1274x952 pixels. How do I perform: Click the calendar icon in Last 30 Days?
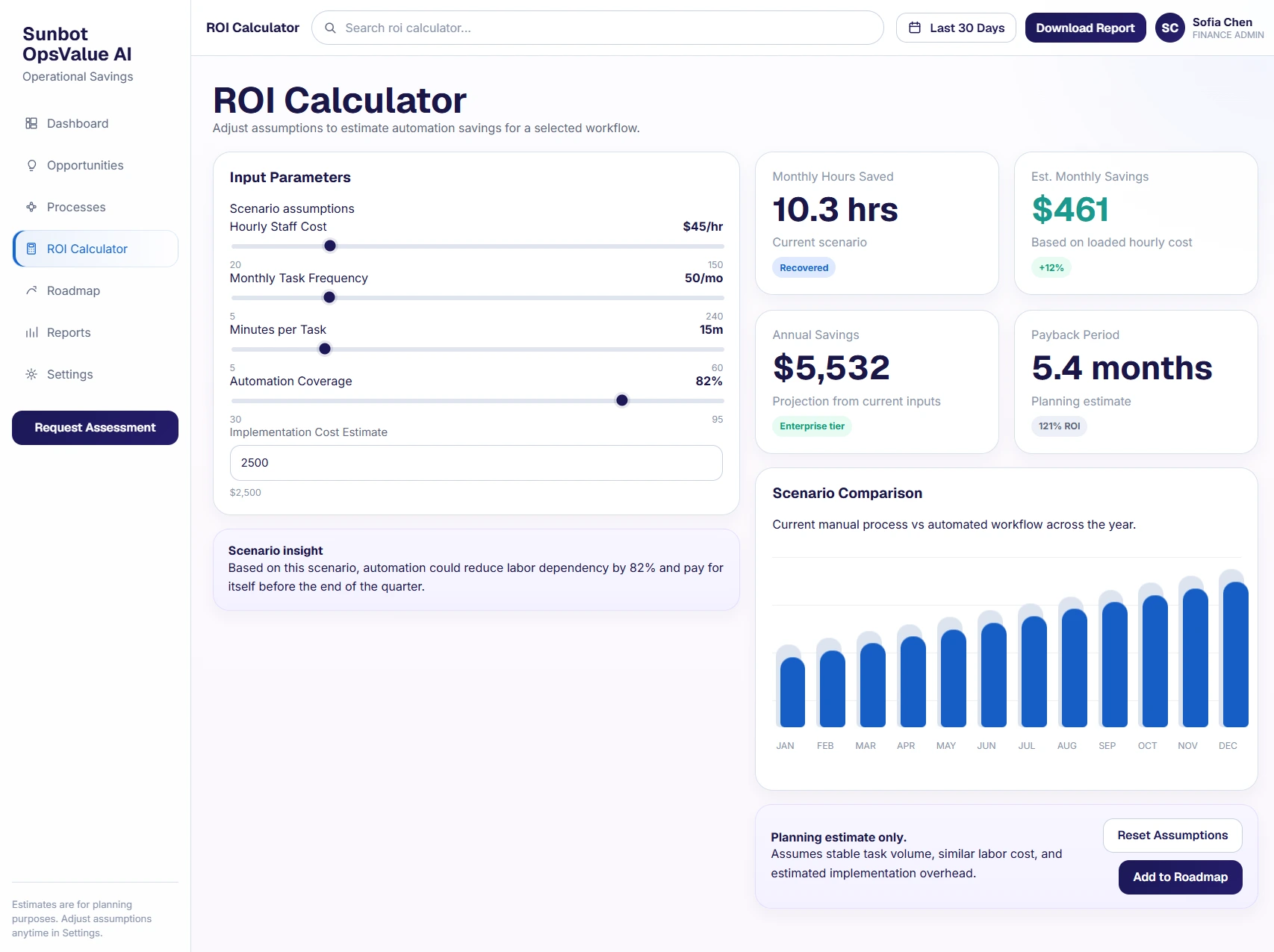[x=915, y=28]
